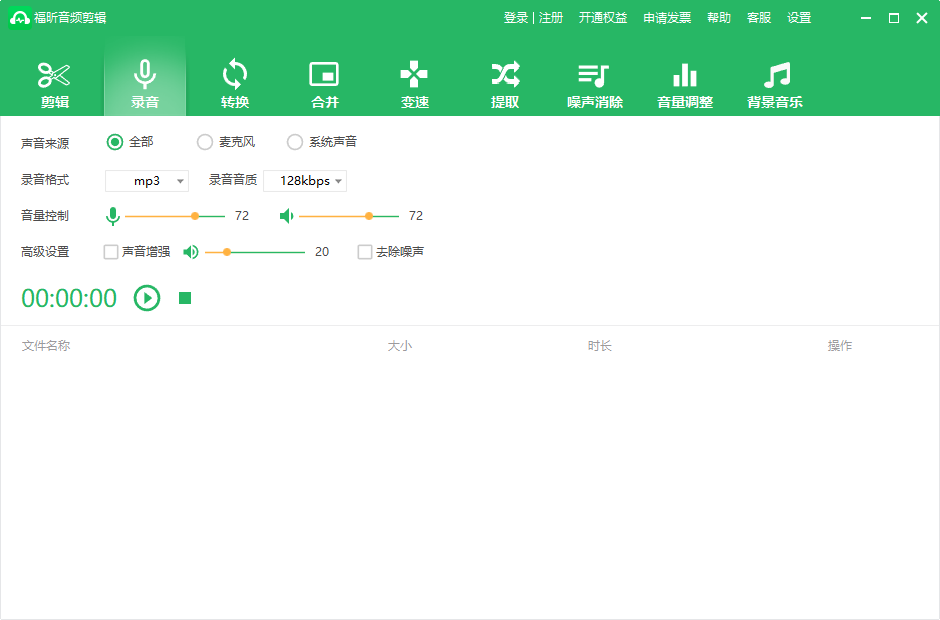Enable the 声音增强 sound enhancement option

[111, 251]
